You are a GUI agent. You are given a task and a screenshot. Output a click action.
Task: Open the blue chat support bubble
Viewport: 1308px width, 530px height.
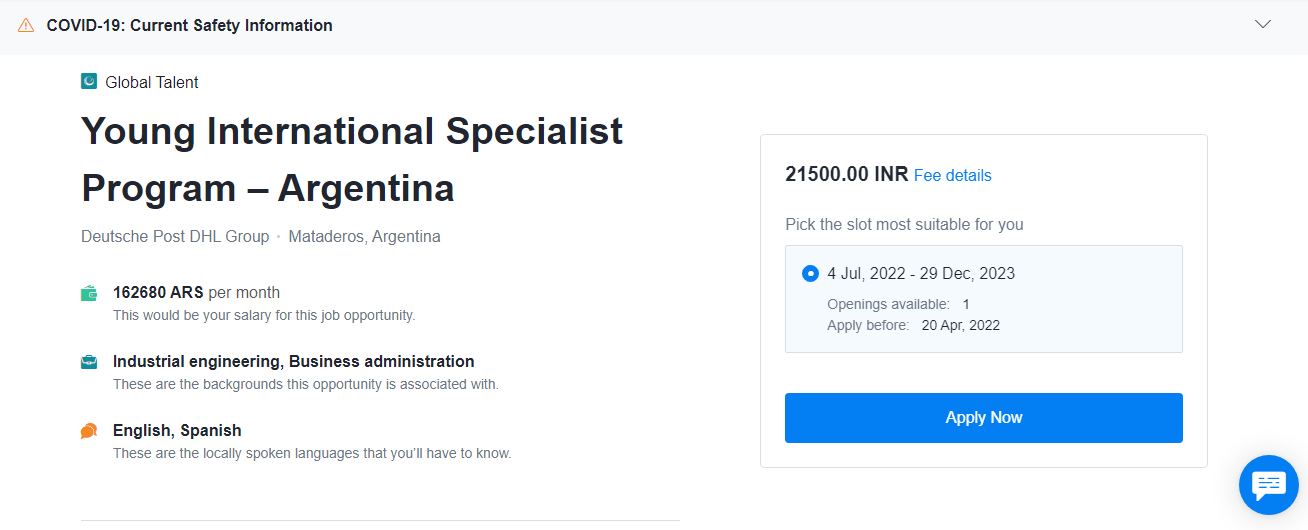point(1269,485)
